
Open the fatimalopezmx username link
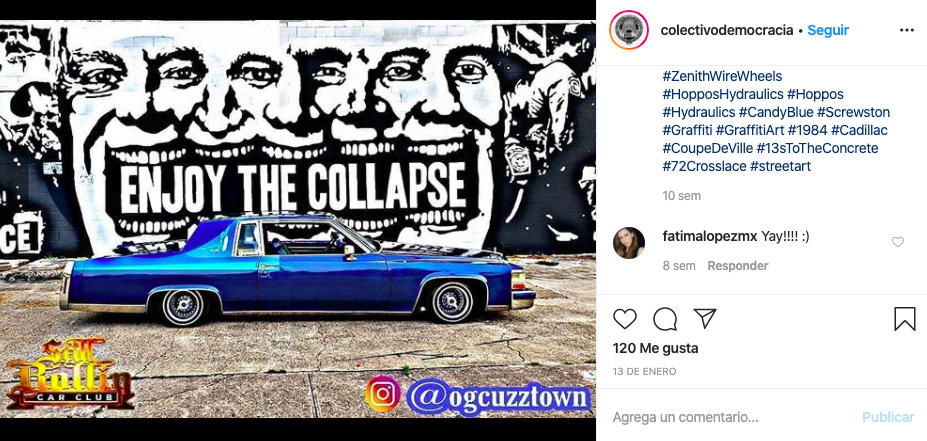(709, 236)
